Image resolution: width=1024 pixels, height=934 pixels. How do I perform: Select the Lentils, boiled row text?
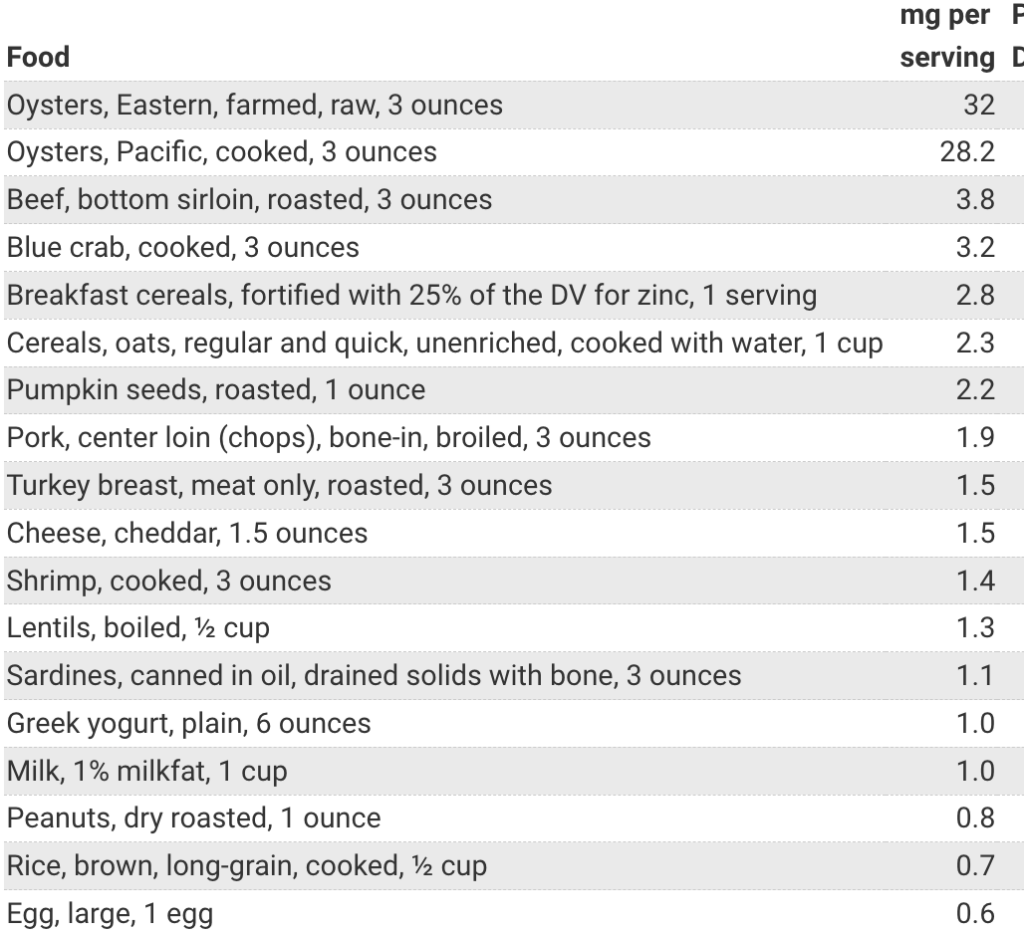click(138, 628)
